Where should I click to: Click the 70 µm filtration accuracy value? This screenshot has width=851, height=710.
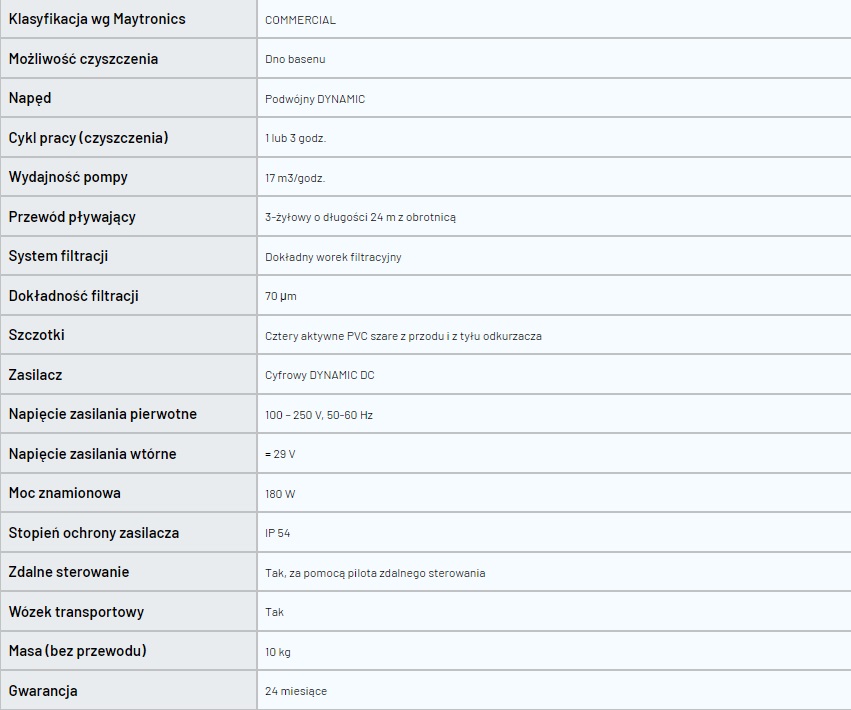click(281, 296)
